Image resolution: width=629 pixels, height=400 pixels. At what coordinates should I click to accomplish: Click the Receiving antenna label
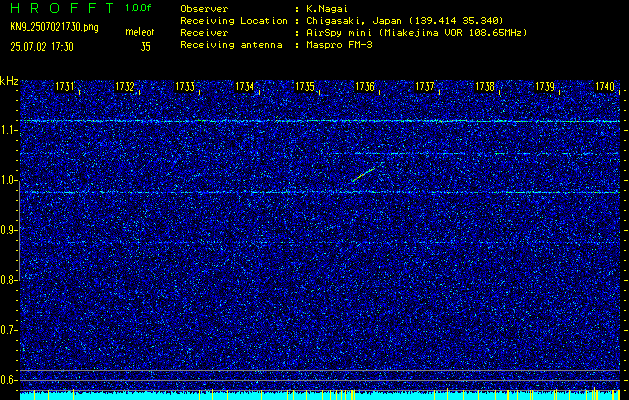[231, 45]
